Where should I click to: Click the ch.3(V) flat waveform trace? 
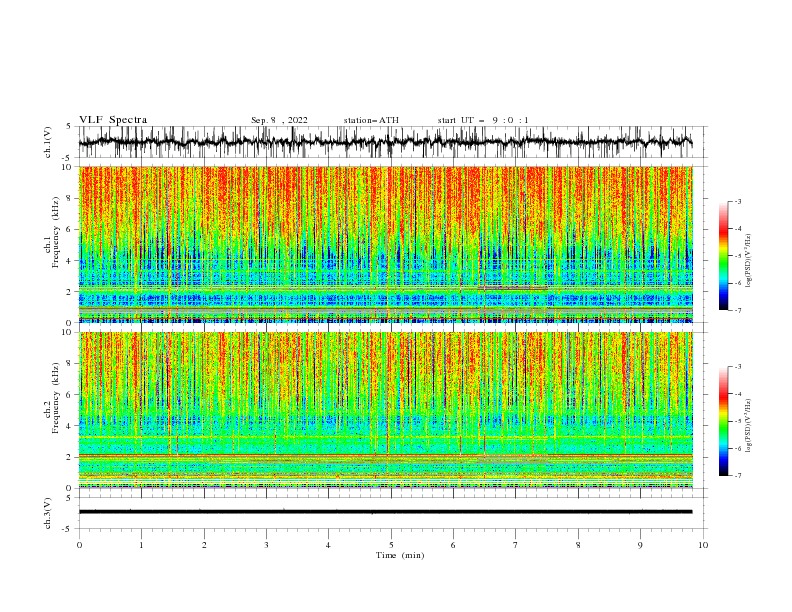[x=385, y=512]
